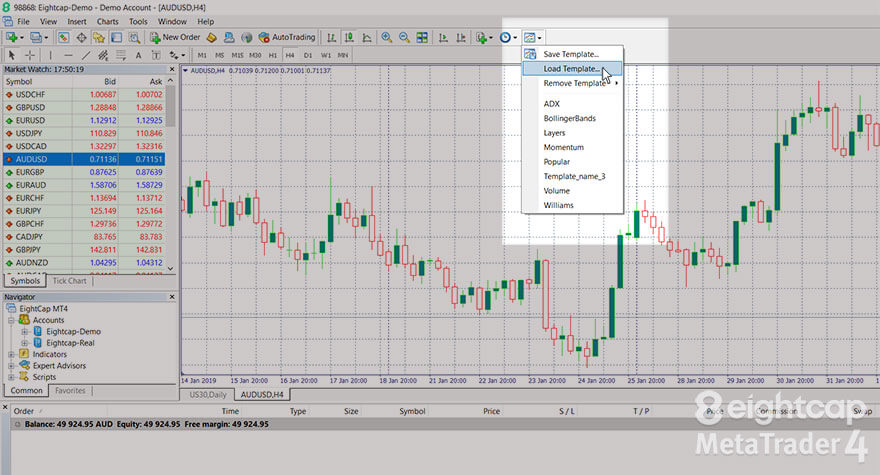The width and height of the screenshot is (880, 475).
Task: Switch to W1 timeframe
Action: (326, 55)
